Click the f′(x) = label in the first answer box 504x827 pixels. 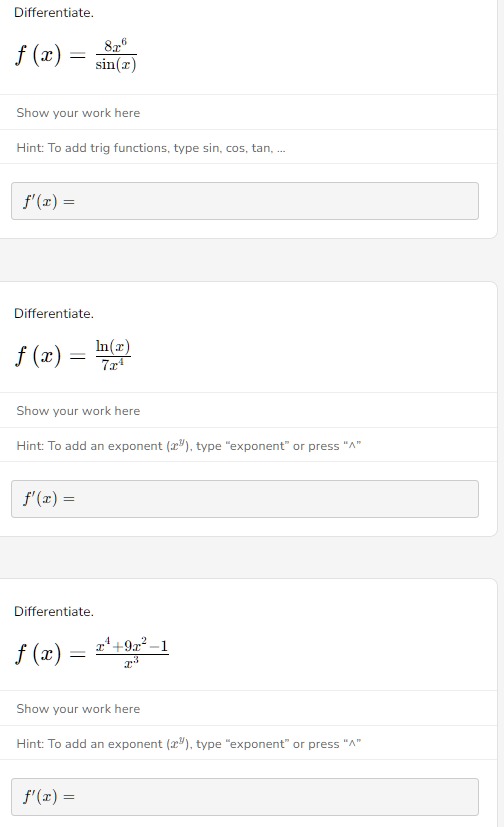click(49, 201)
